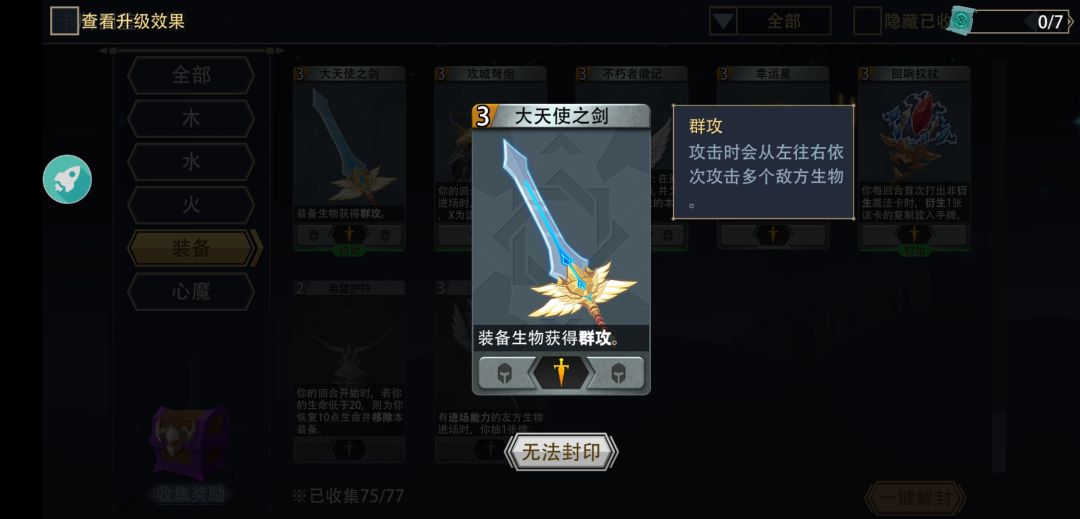Click the 大天使之剑 sword artwork

565,231
